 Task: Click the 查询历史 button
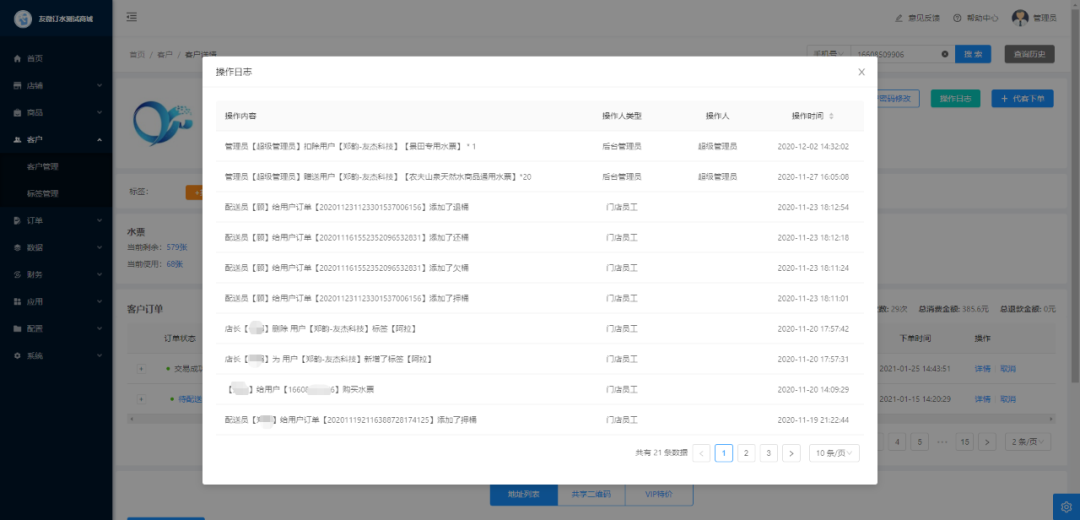pyautogui.click(x=1029, y=54)
